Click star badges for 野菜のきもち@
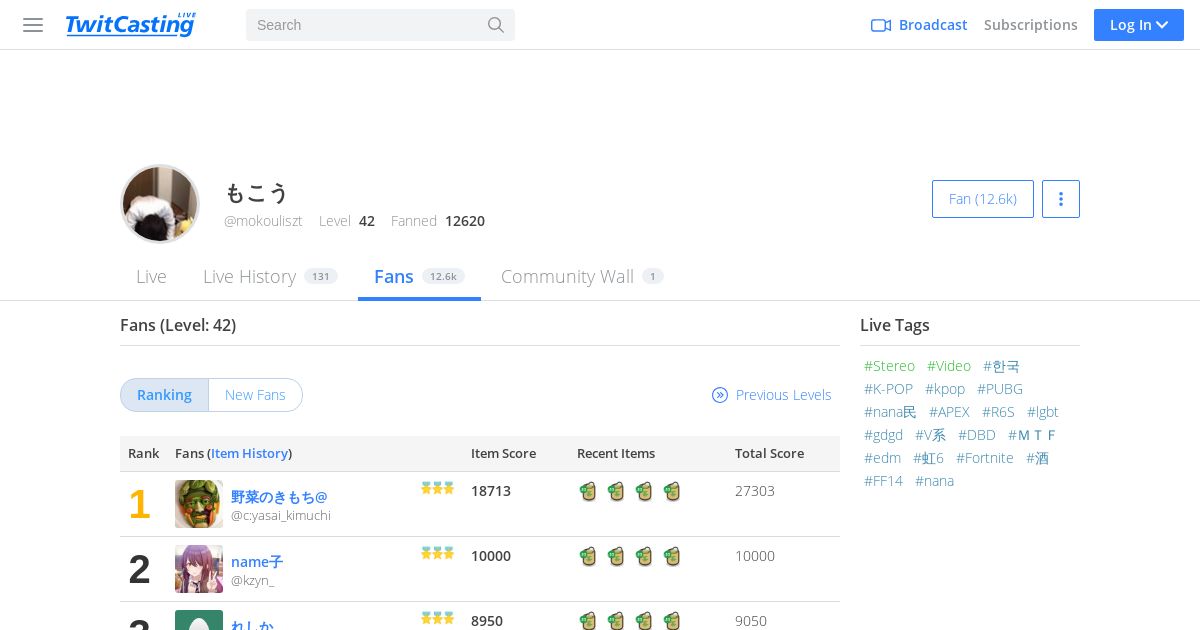The width and height of the screenshot is (1200, 630). coord(438,488)
